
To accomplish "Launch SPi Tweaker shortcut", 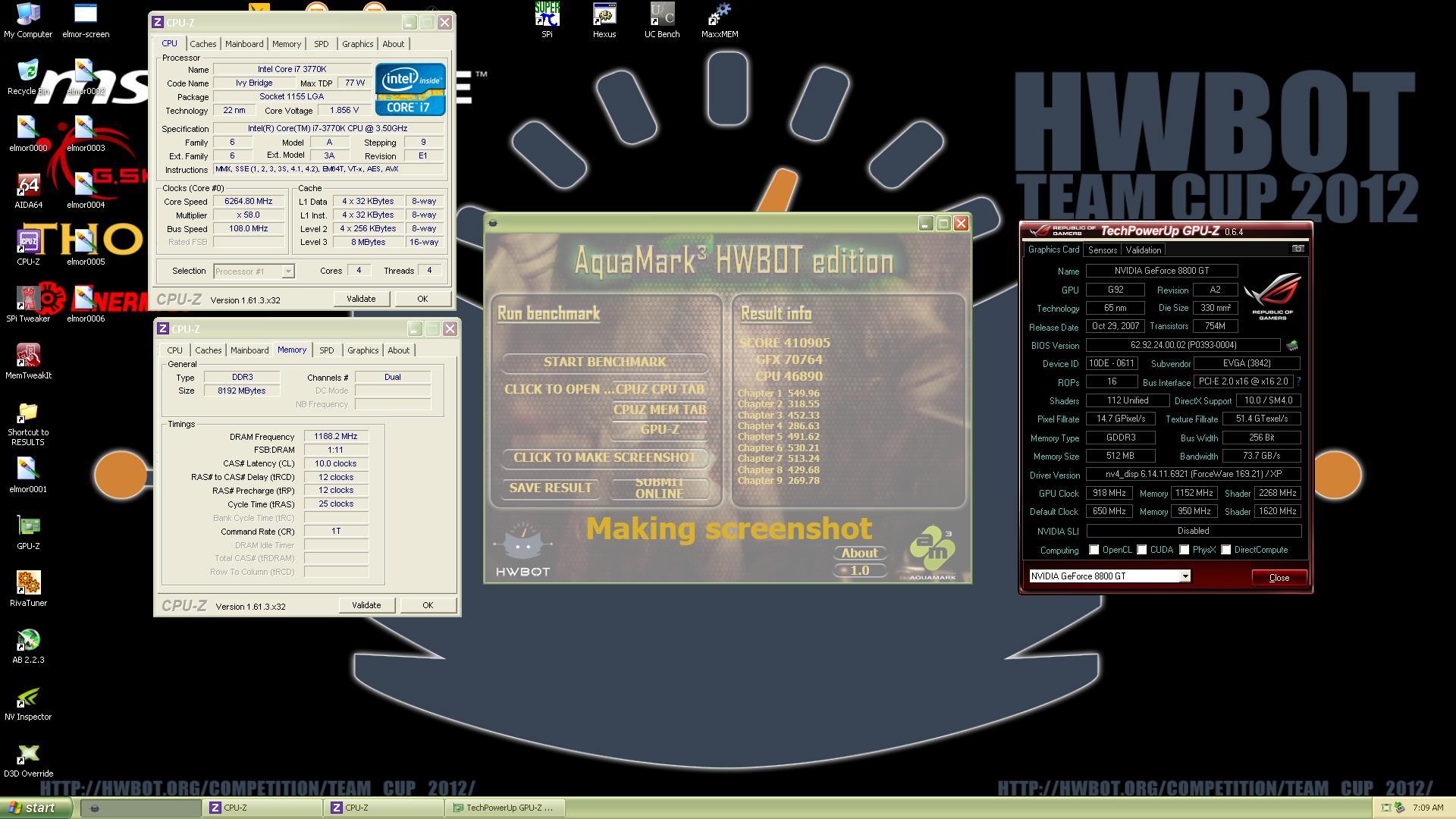I will click(28, 304).
